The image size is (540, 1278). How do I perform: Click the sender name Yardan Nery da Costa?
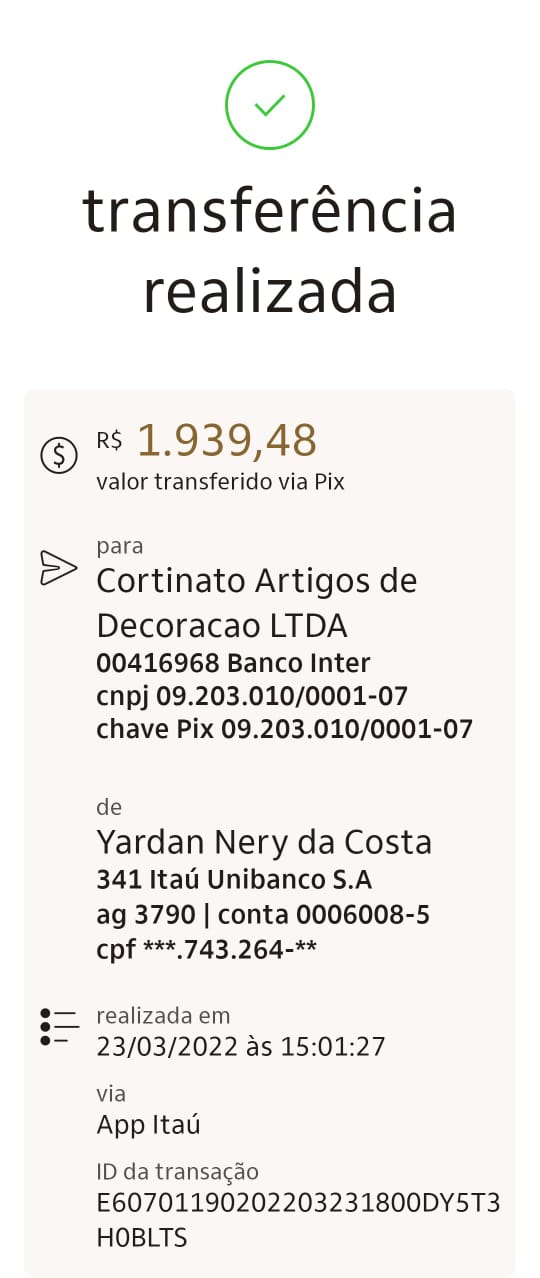click(265, 842)
